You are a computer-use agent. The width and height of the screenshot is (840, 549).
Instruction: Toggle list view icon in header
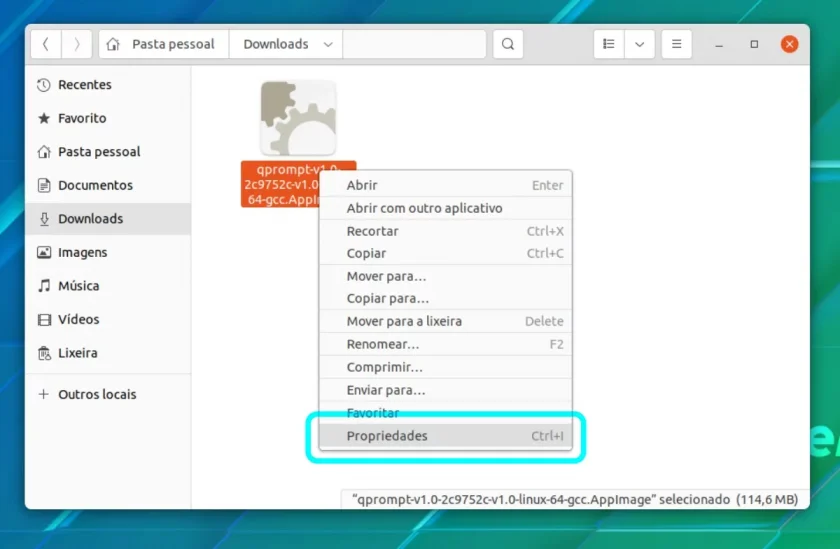pyautogui.click(x=609, y=44)
